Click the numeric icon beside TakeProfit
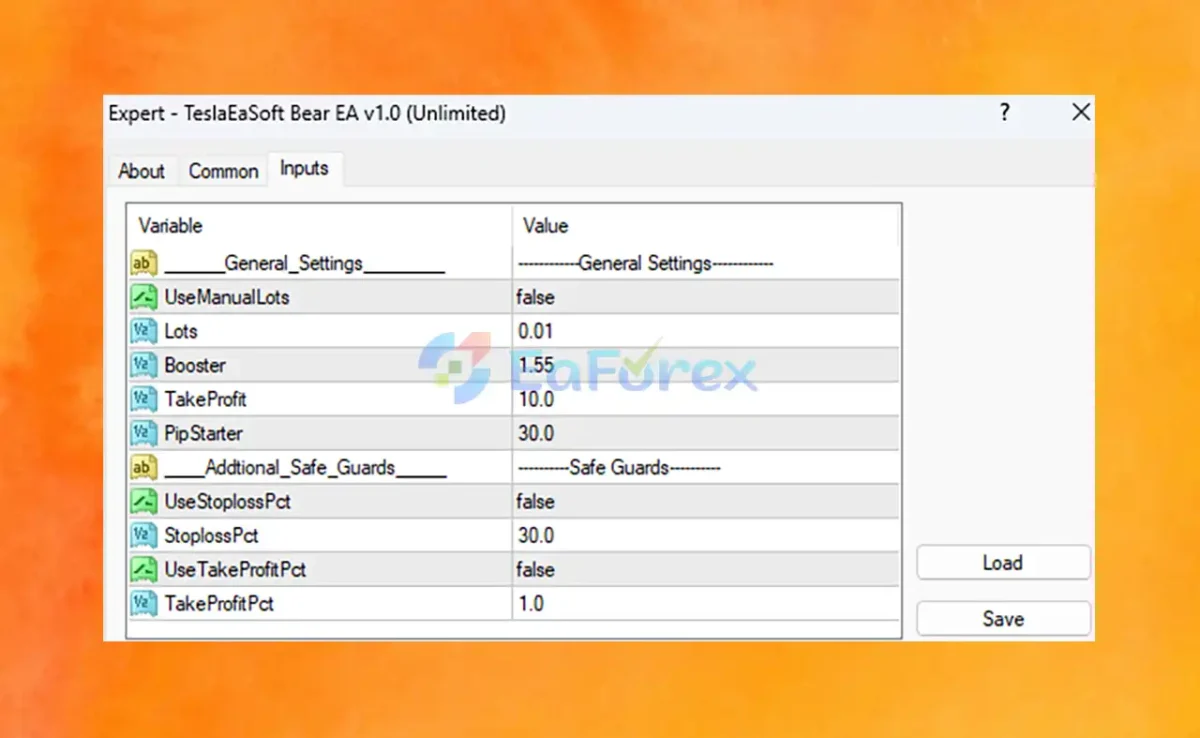This screenshot has width=1200, height=738. 144,399
